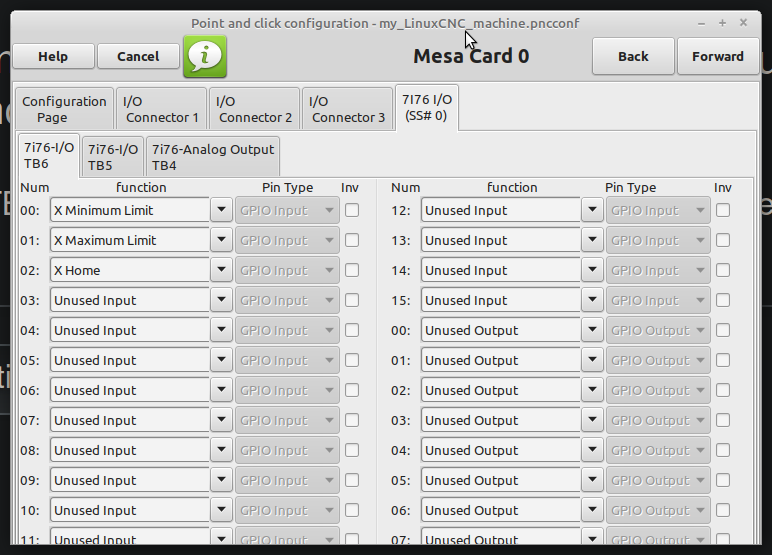Select the 7I76 I/O (SS# 0) tab
Viewport: 772px width, 555px height.
427,107
